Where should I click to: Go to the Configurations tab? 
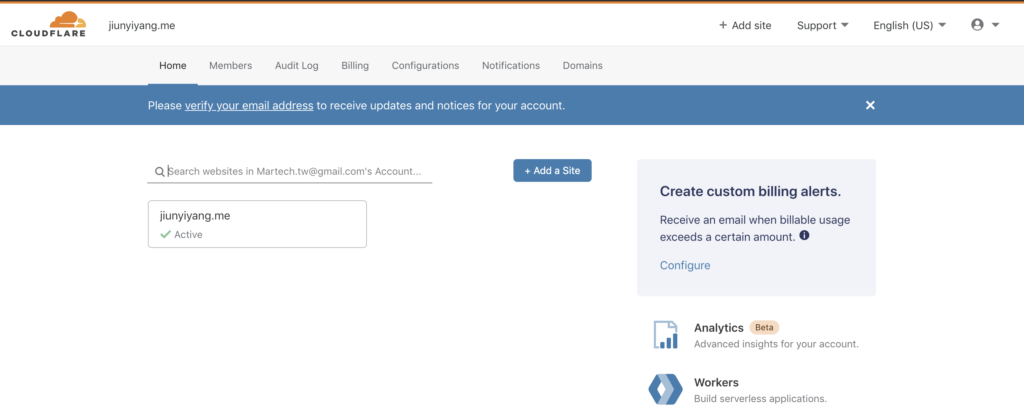tap(425, 65)
